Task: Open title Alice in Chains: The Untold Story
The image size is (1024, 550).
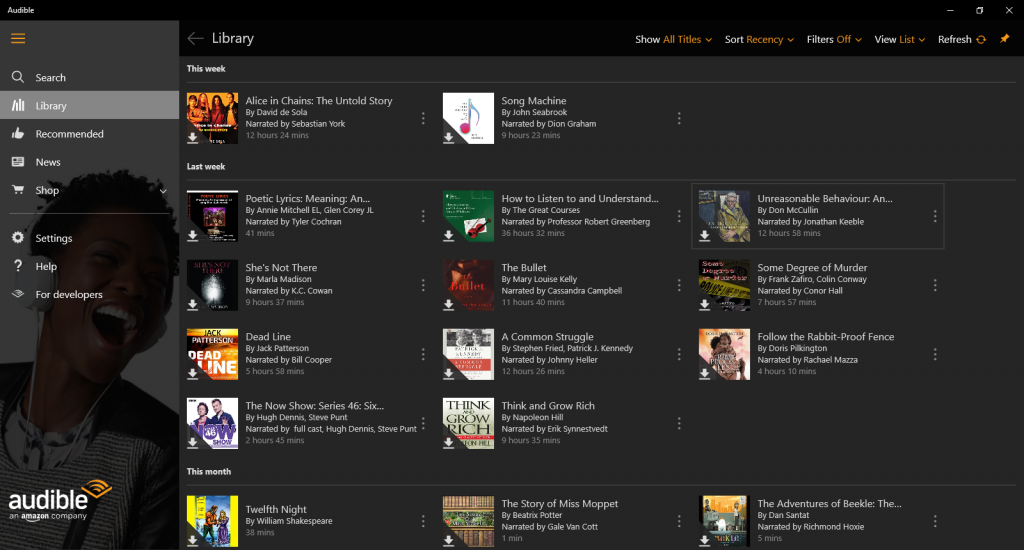Action: (x=319, y=101)
